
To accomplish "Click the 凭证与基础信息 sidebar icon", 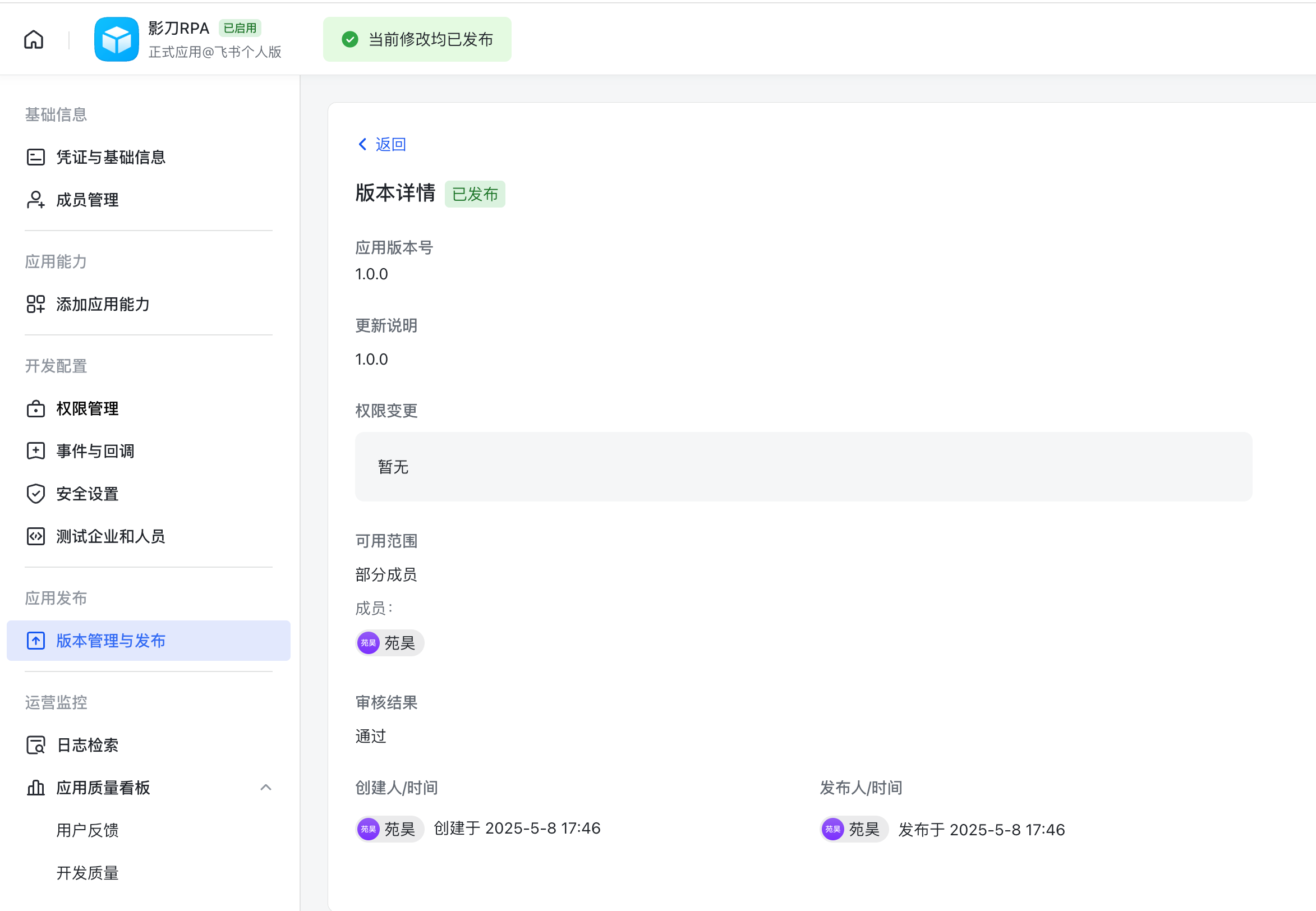I will [35, 157].
